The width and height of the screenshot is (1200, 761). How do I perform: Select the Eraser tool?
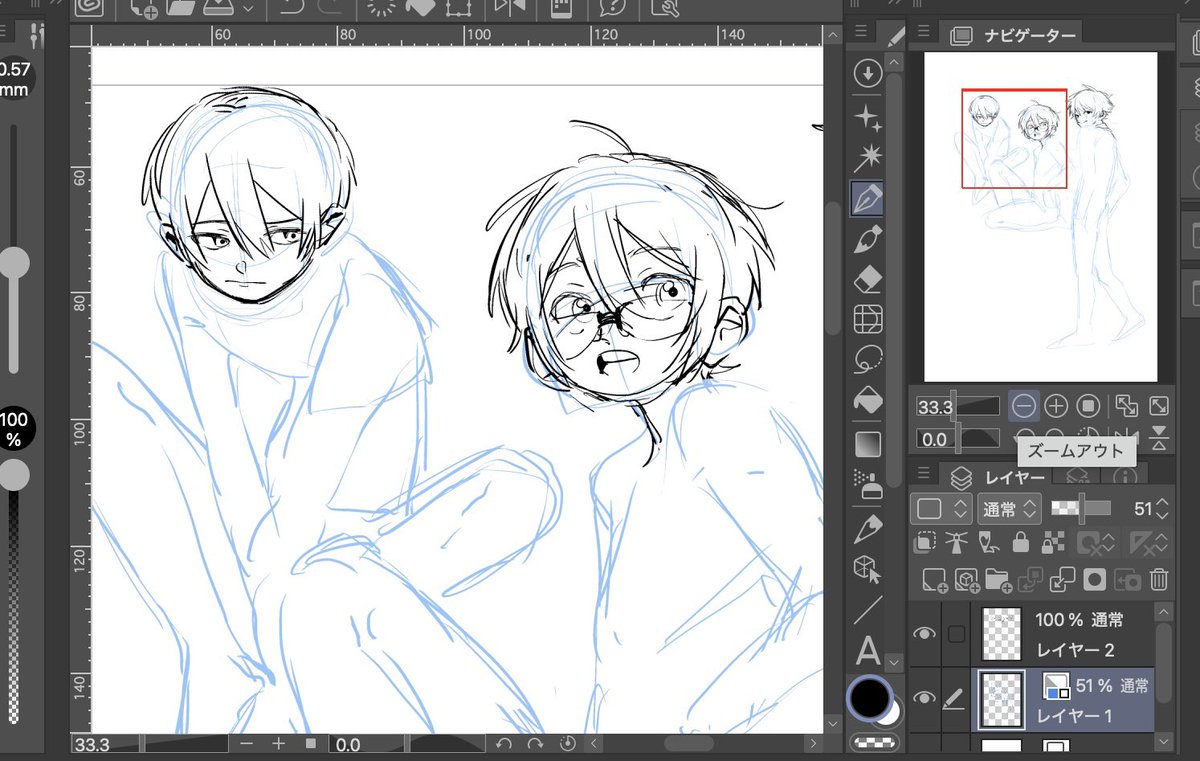click(868, 280)
